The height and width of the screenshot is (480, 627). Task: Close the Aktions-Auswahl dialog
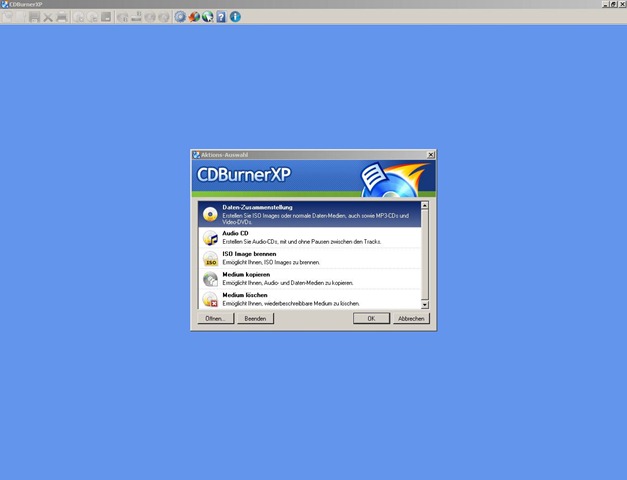(431, 155)
